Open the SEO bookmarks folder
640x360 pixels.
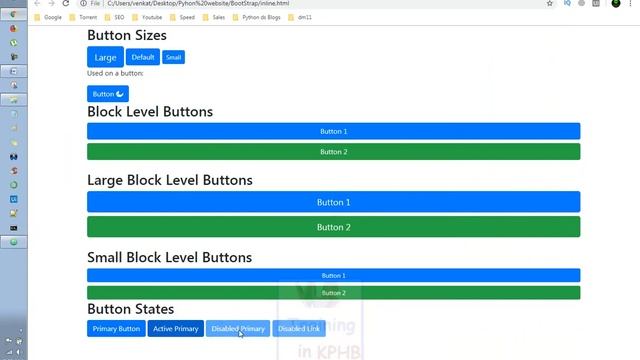pyautogui.click(x=115, y=17)
